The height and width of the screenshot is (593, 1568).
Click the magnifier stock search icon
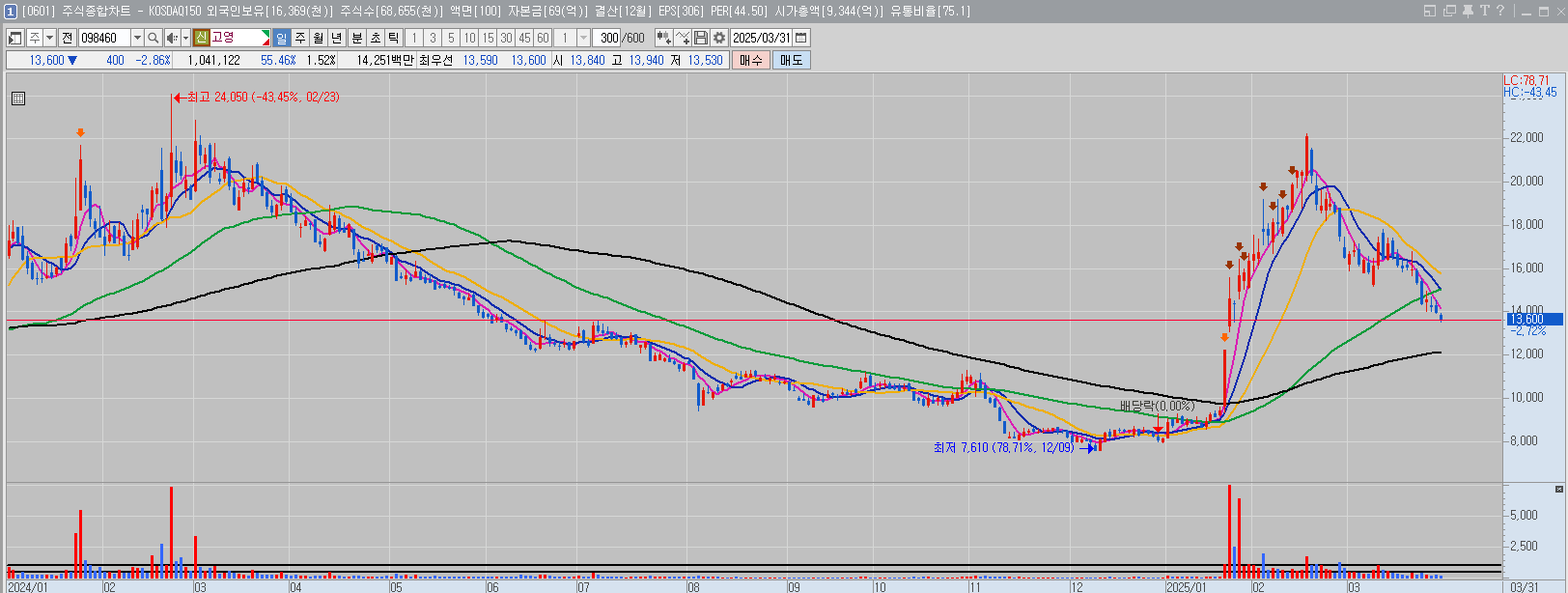tap(154, 38)
